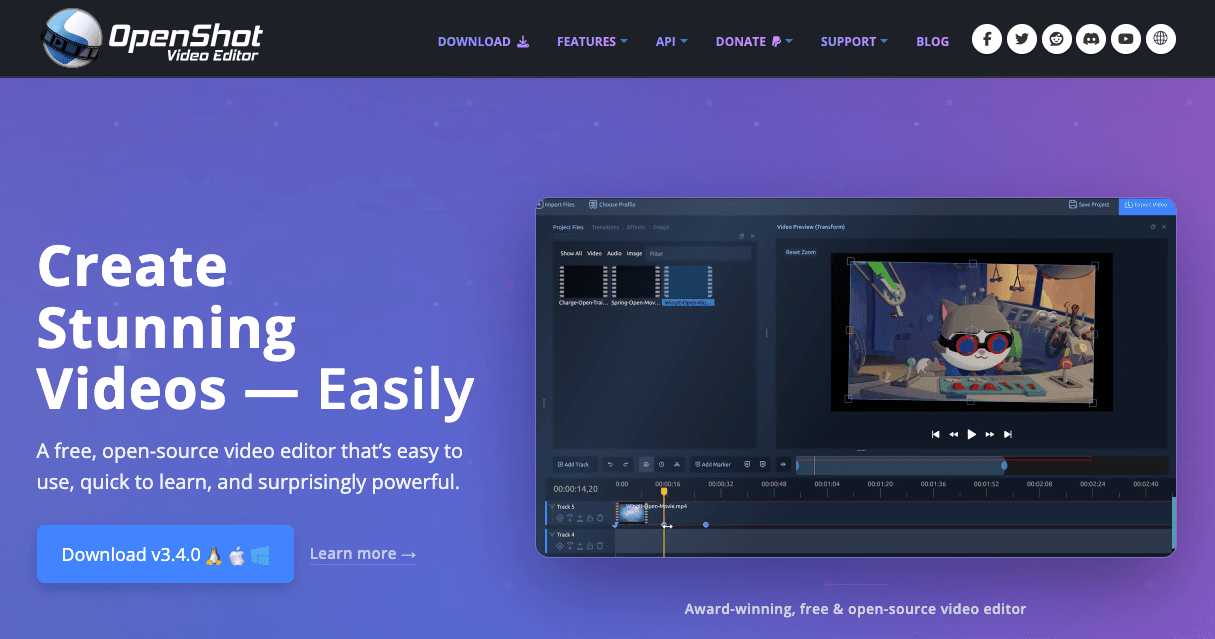Follow the Learn more link

pyautogui.click(x=362, y=553)
